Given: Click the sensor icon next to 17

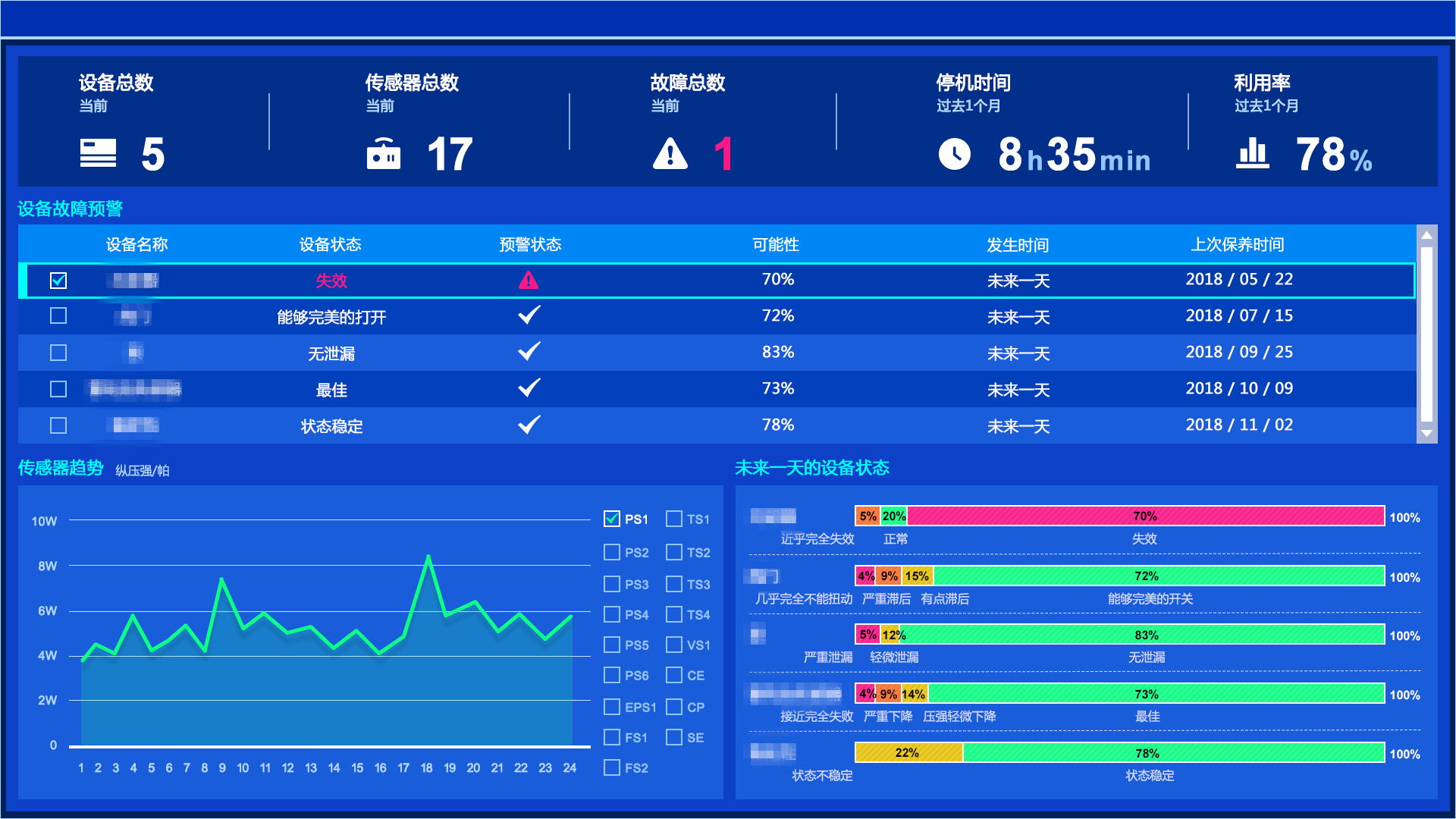Looking at the screenshot, I should pos(384,154).
